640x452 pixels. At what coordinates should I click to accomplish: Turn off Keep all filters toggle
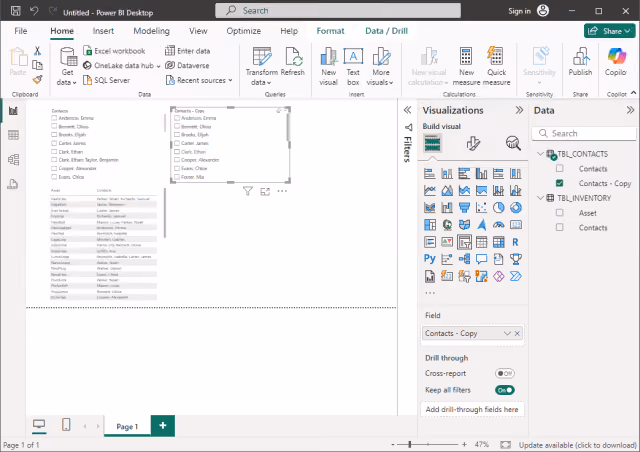pyautogui.click(x=504, y=390)
